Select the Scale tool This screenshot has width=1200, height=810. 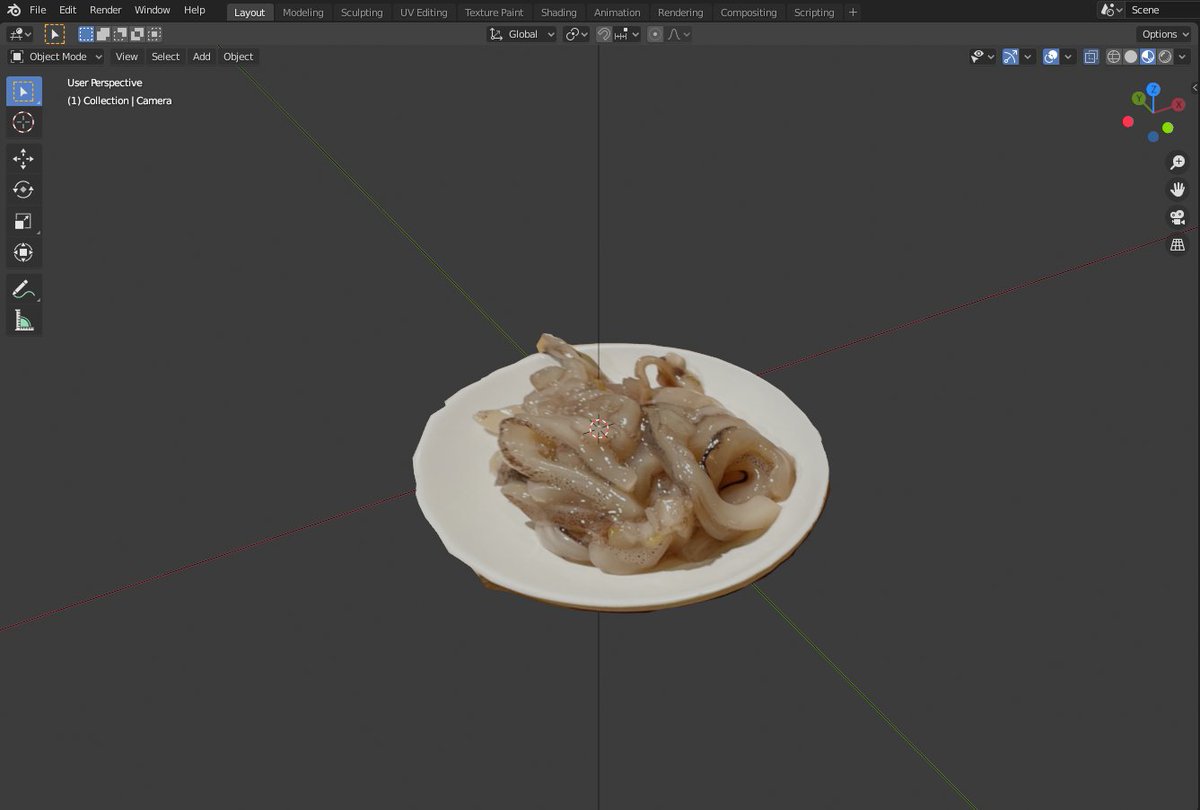click(x=24, y=221)
